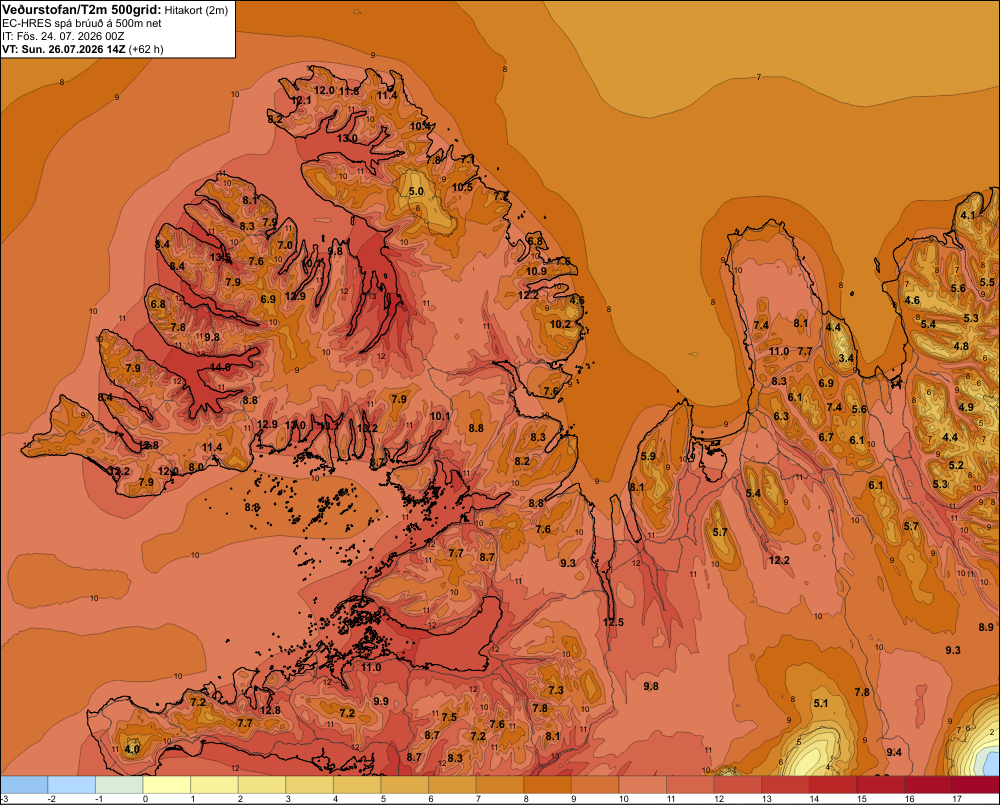Image resolution: width=1000 pixels, height=805 pixels.
Task: Click the '10.9' temperature value
Action: (536, 271)
